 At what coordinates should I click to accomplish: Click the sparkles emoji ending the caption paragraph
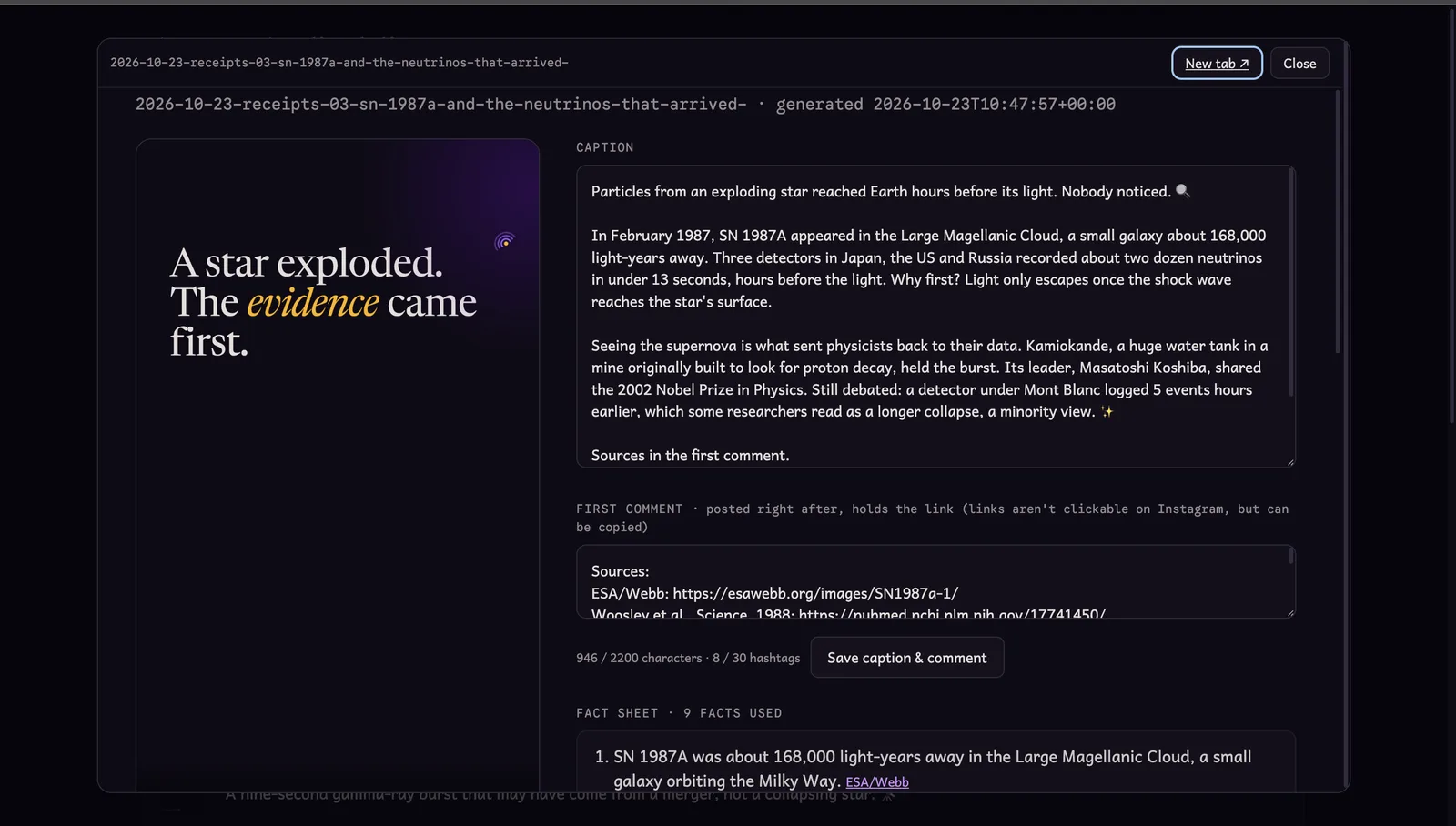tap(1107, 412)
